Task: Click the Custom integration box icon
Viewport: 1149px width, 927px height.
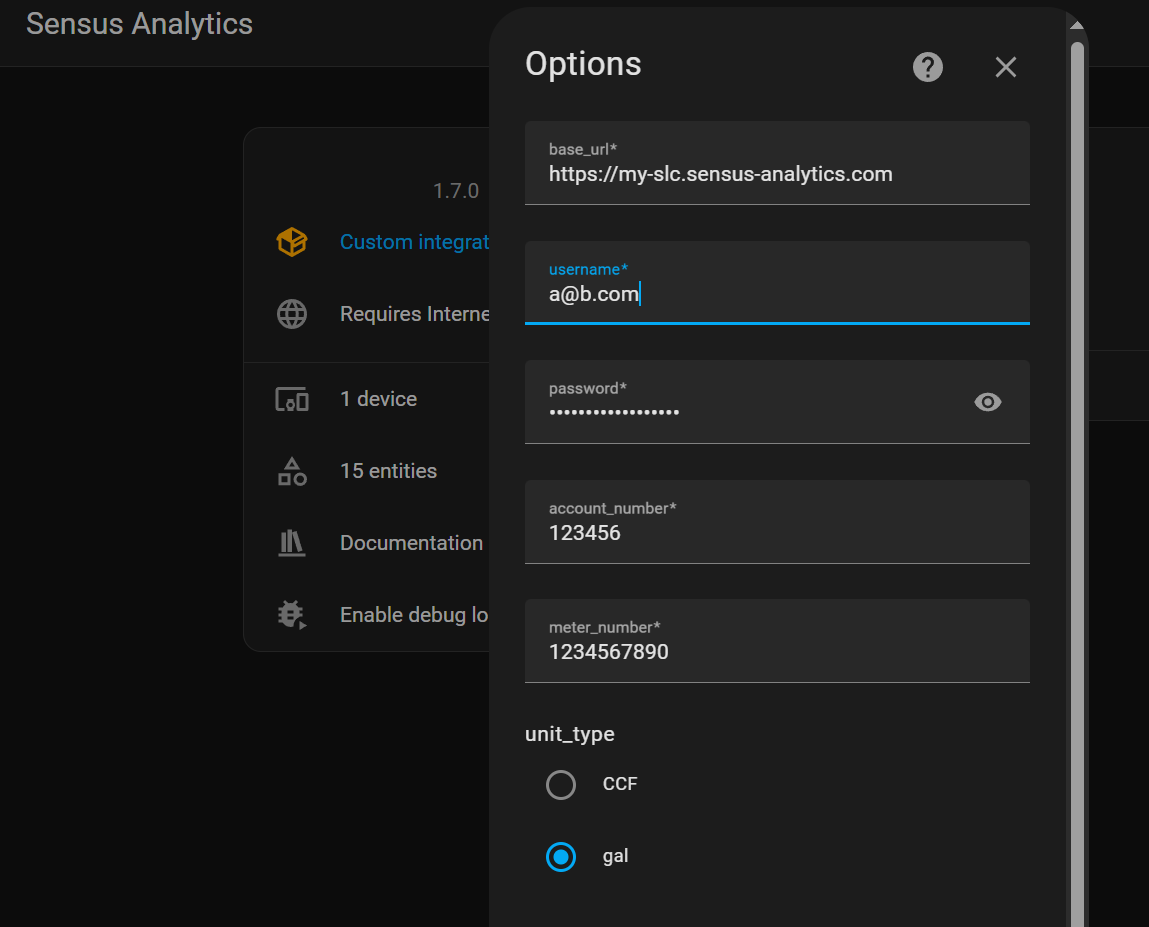Action: (291, 242)
